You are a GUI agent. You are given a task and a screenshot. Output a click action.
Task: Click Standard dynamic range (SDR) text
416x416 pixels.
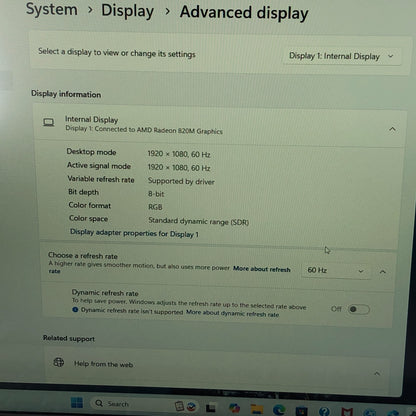point(199,221)
